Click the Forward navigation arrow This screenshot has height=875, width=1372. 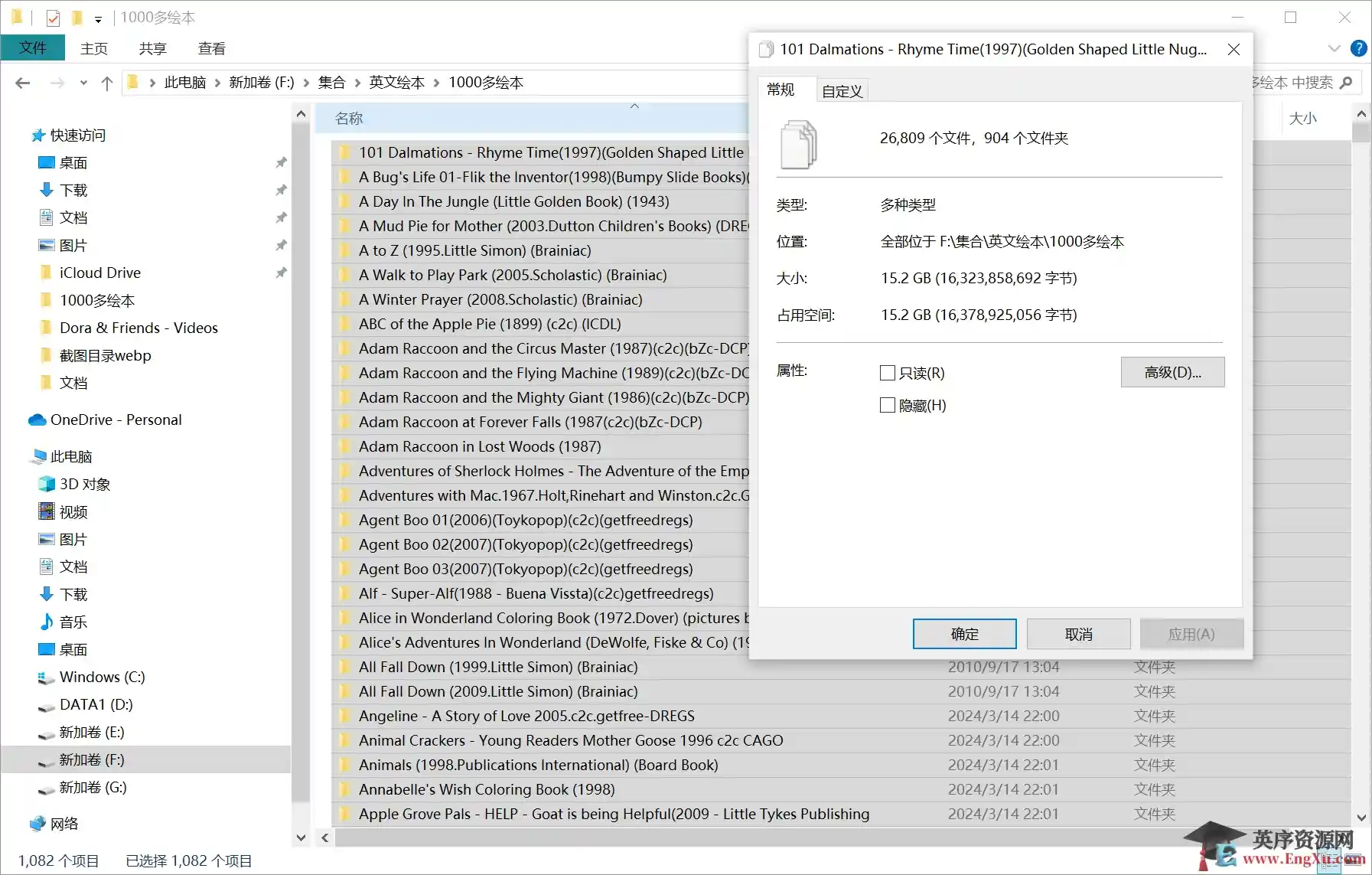click(x=57, y=83)
